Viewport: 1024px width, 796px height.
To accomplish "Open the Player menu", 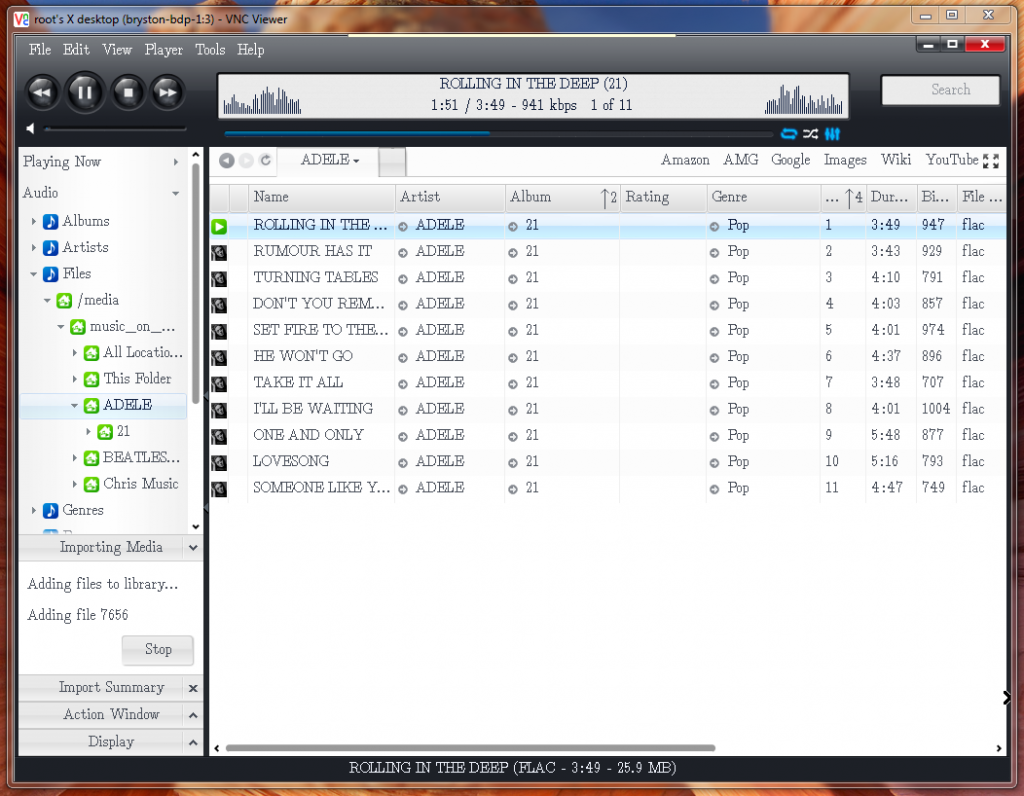I will tap(163, 50).
